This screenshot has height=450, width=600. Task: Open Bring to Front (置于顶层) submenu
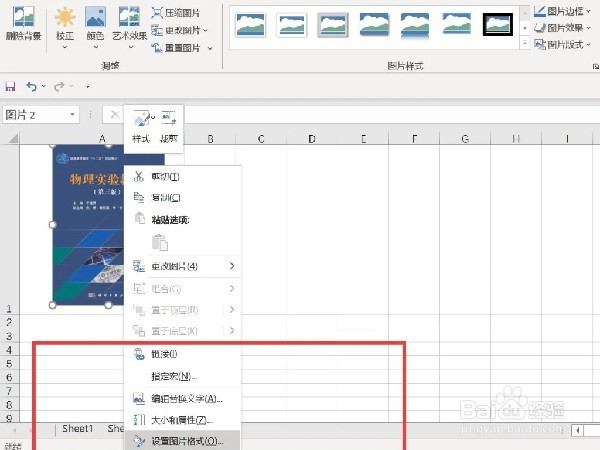tap(183, 310)
